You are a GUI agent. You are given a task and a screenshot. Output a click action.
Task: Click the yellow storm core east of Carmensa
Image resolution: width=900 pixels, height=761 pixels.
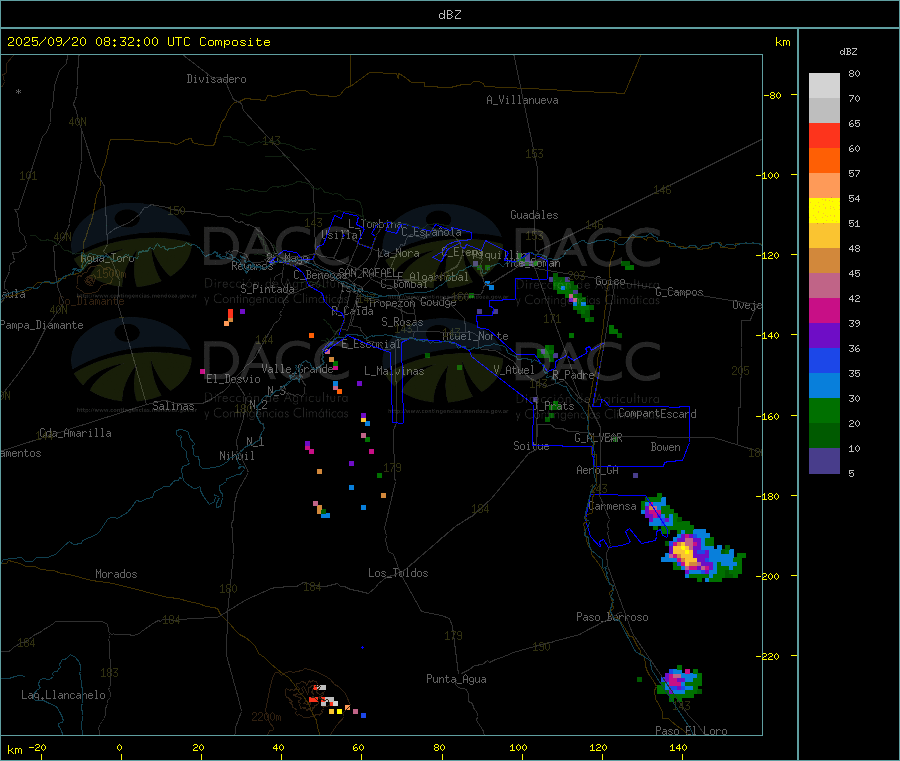click(x=684, y=553)
